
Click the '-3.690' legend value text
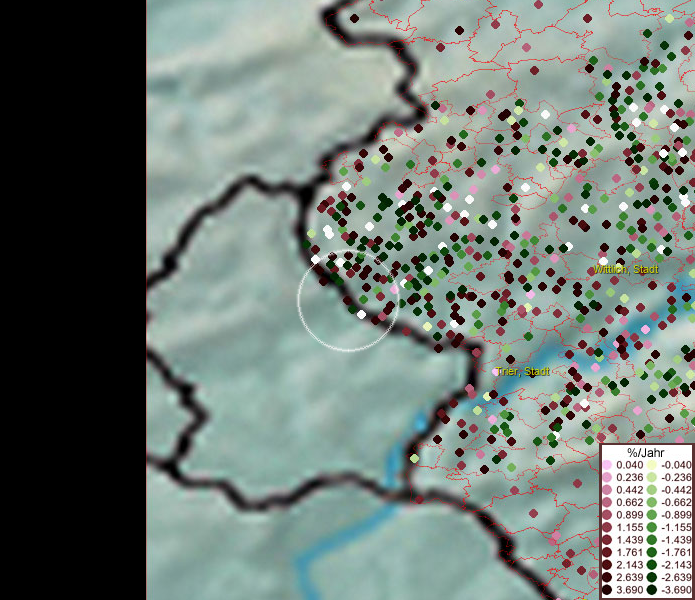(x=676, y=590)
